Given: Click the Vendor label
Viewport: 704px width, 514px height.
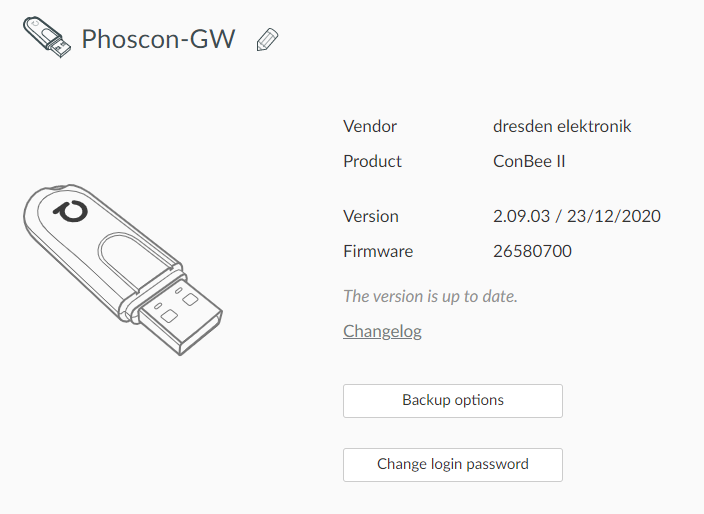Looking at the screenshot, I should pos(370,126).
